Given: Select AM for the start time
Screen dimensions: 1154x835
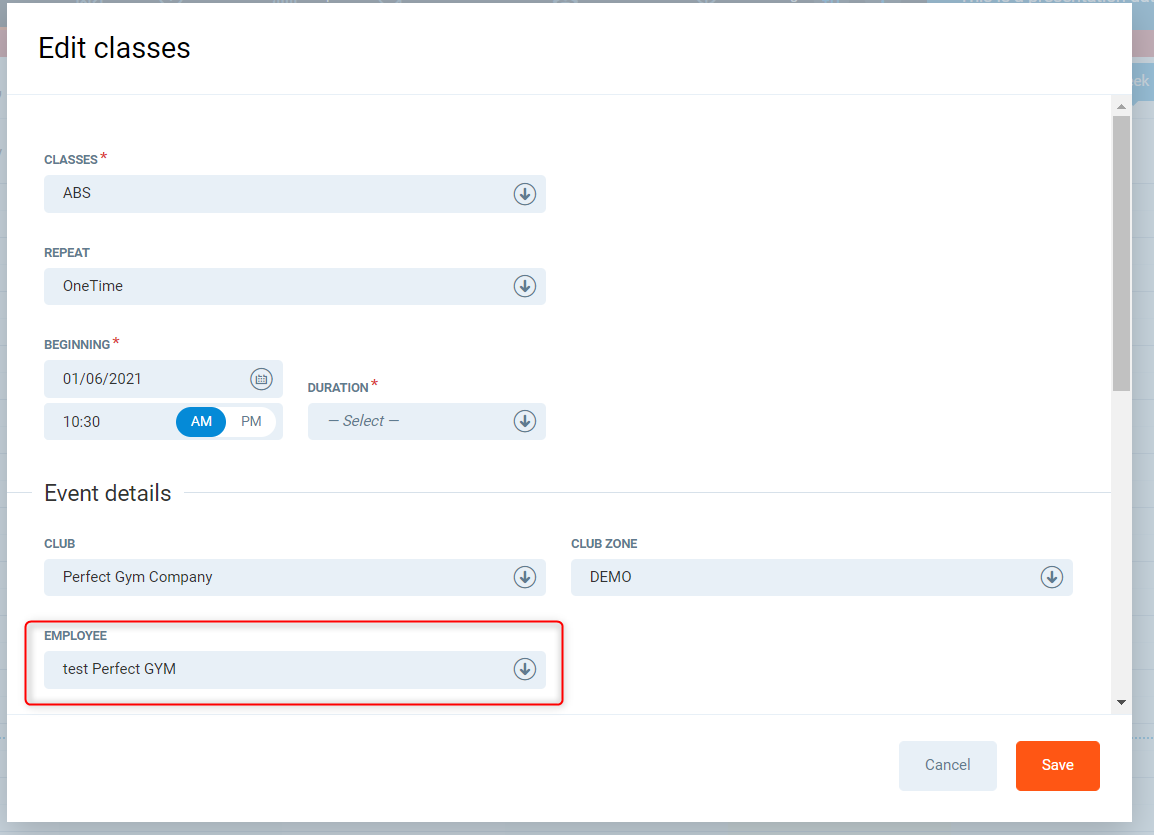Looking at the screenshot, I should pyautogui.click(x=201, y=421).
